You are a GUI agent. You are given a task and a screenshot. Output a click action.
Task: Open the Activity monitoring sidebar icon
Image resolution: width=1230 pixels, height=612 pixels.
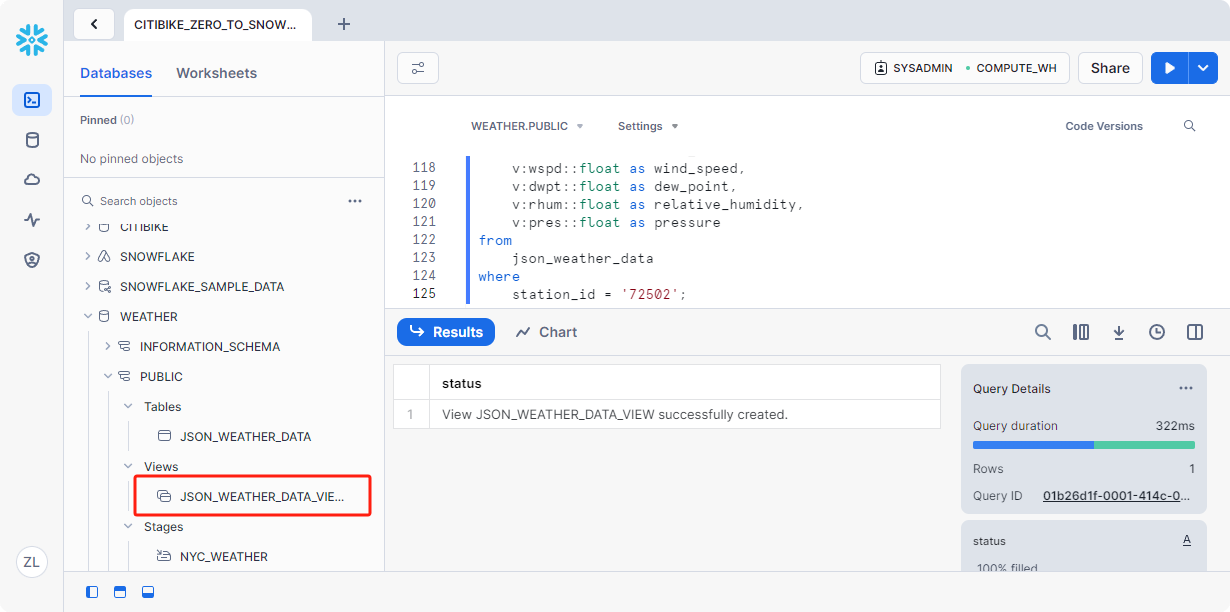coord(32,220)
